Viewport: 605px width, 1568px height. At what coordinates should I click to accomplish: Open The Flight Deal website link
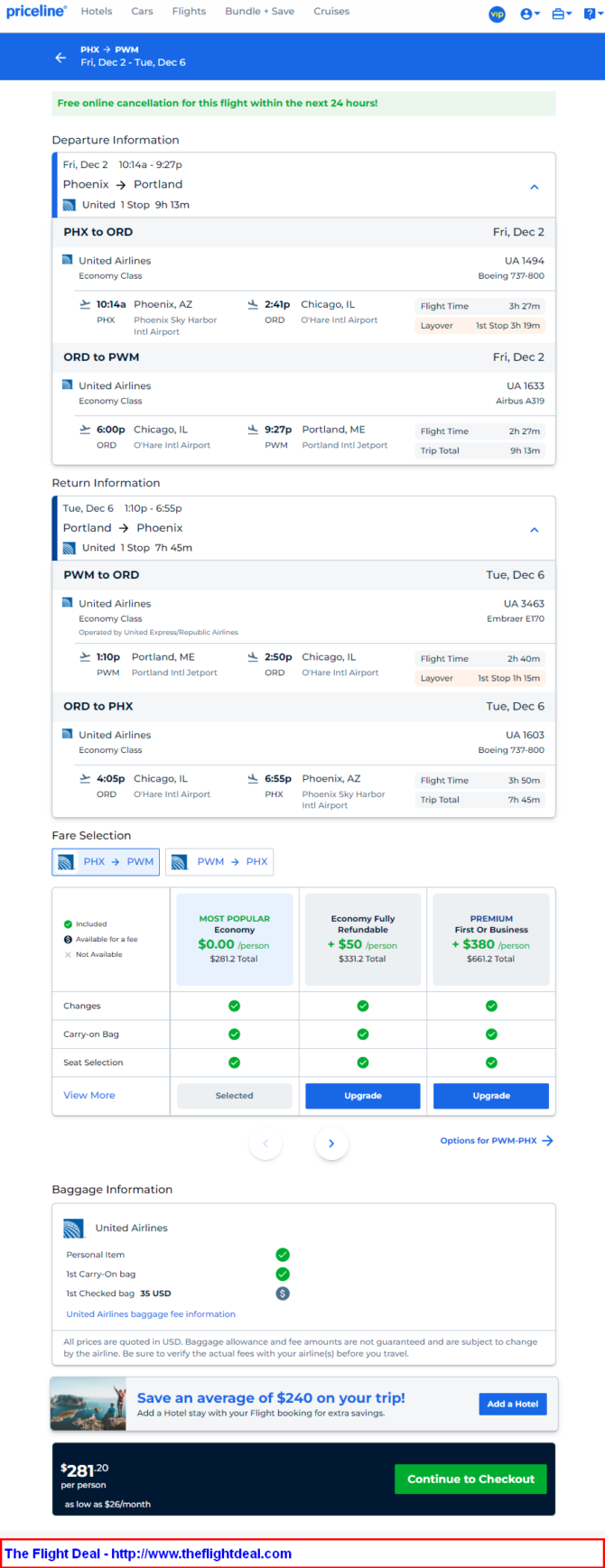(x=148, y=1554)
